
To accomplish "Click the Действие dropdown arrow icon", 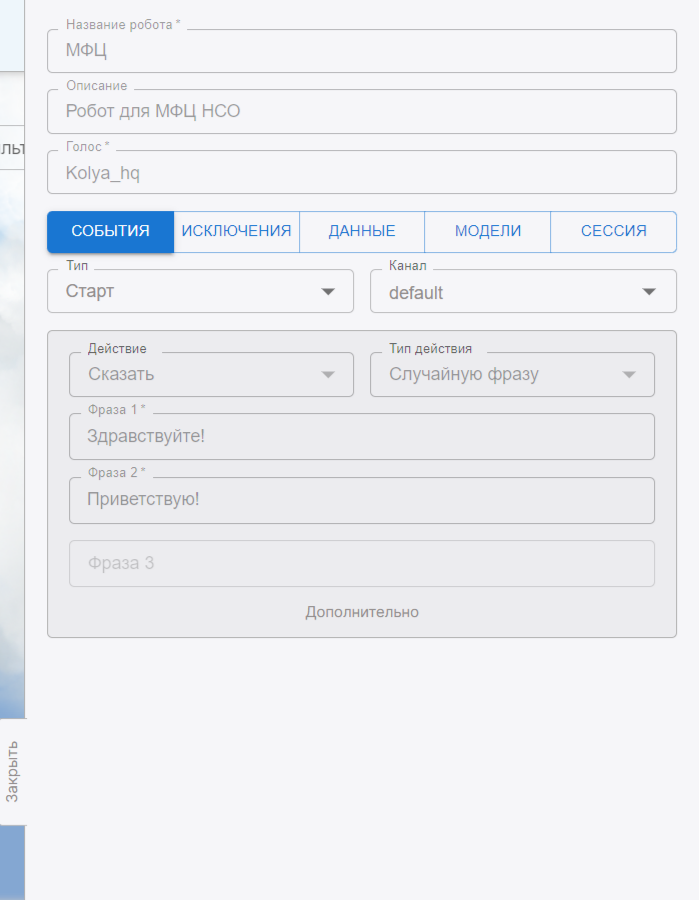I will point(328,375).
